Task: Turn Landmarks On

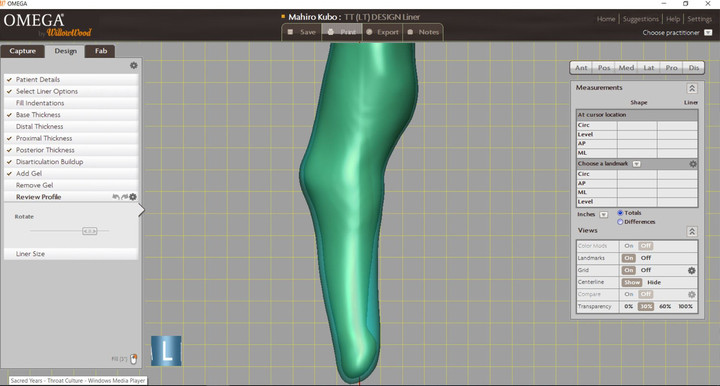Action: click(629, 258)
